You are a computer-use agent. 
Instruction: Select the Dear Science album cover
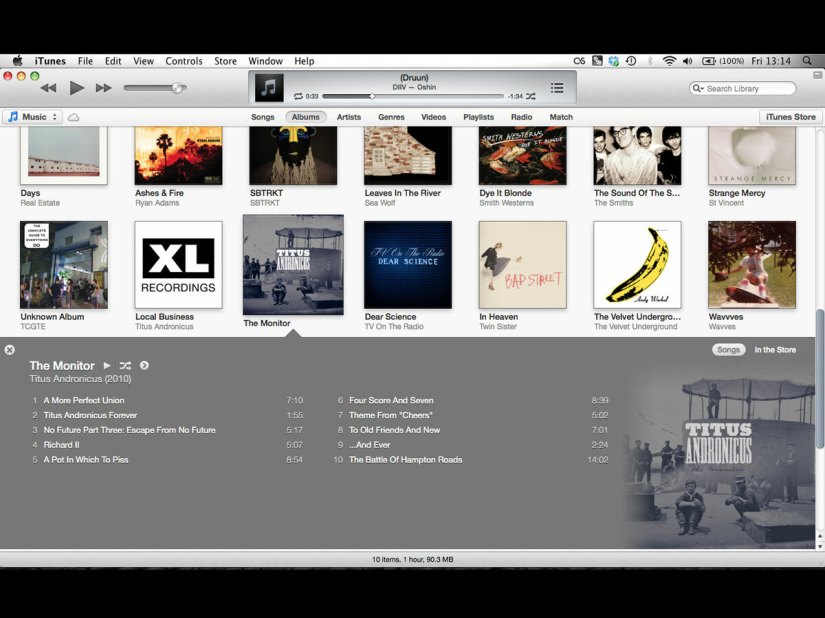pos(408,265)
